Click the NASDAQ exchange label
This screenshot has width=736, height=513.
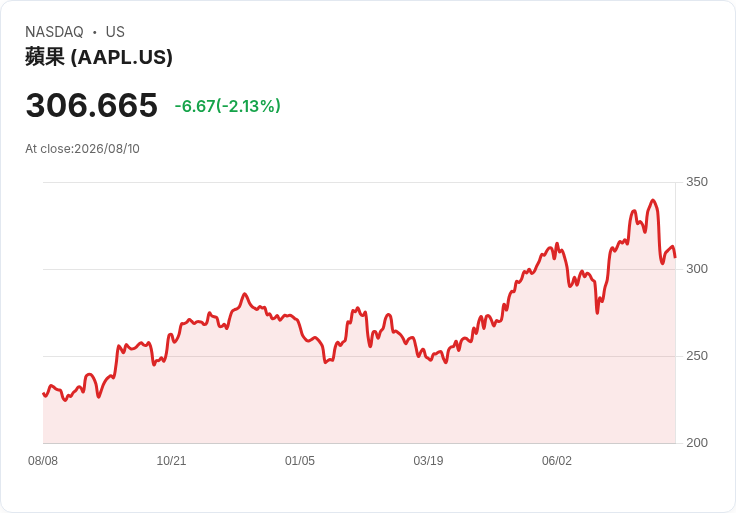pos(54,32)
